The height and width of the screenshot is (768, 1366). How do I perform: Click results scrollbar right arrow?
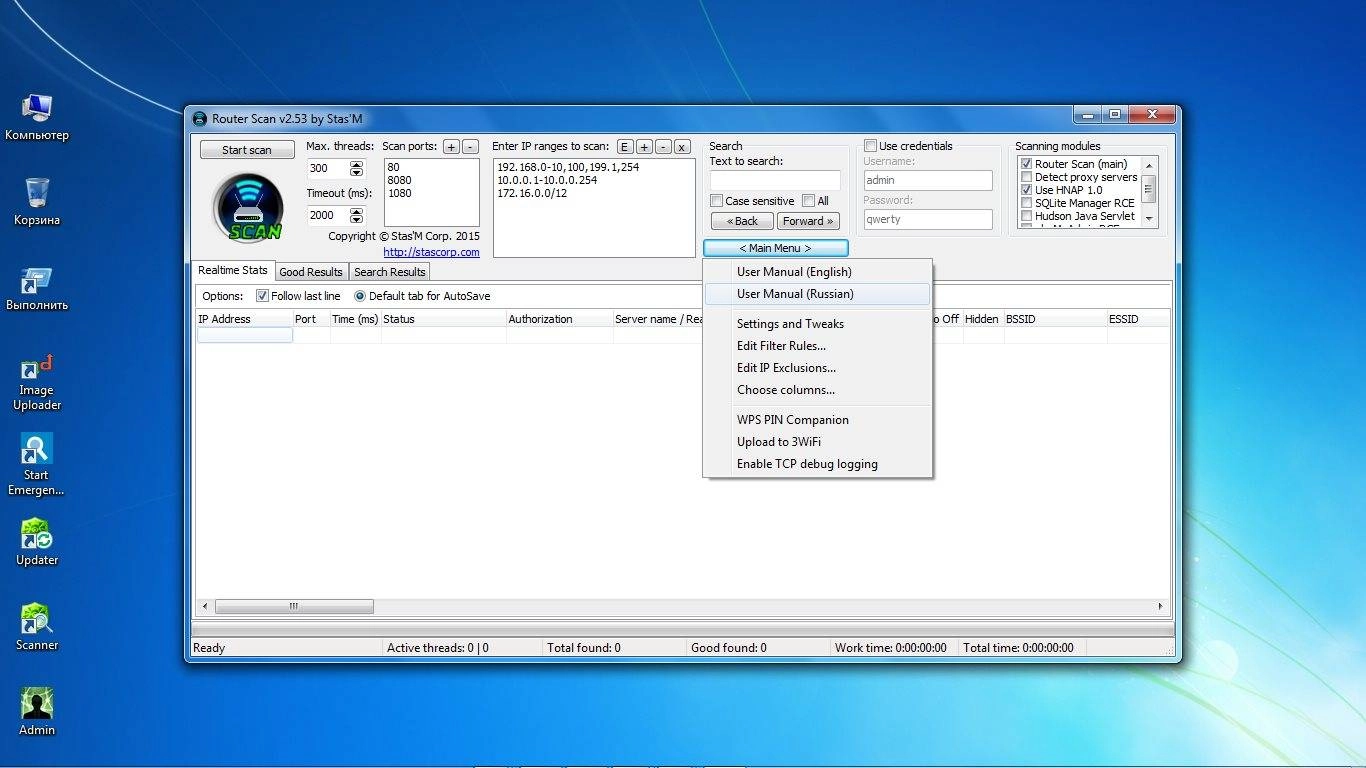[1160, 606]
